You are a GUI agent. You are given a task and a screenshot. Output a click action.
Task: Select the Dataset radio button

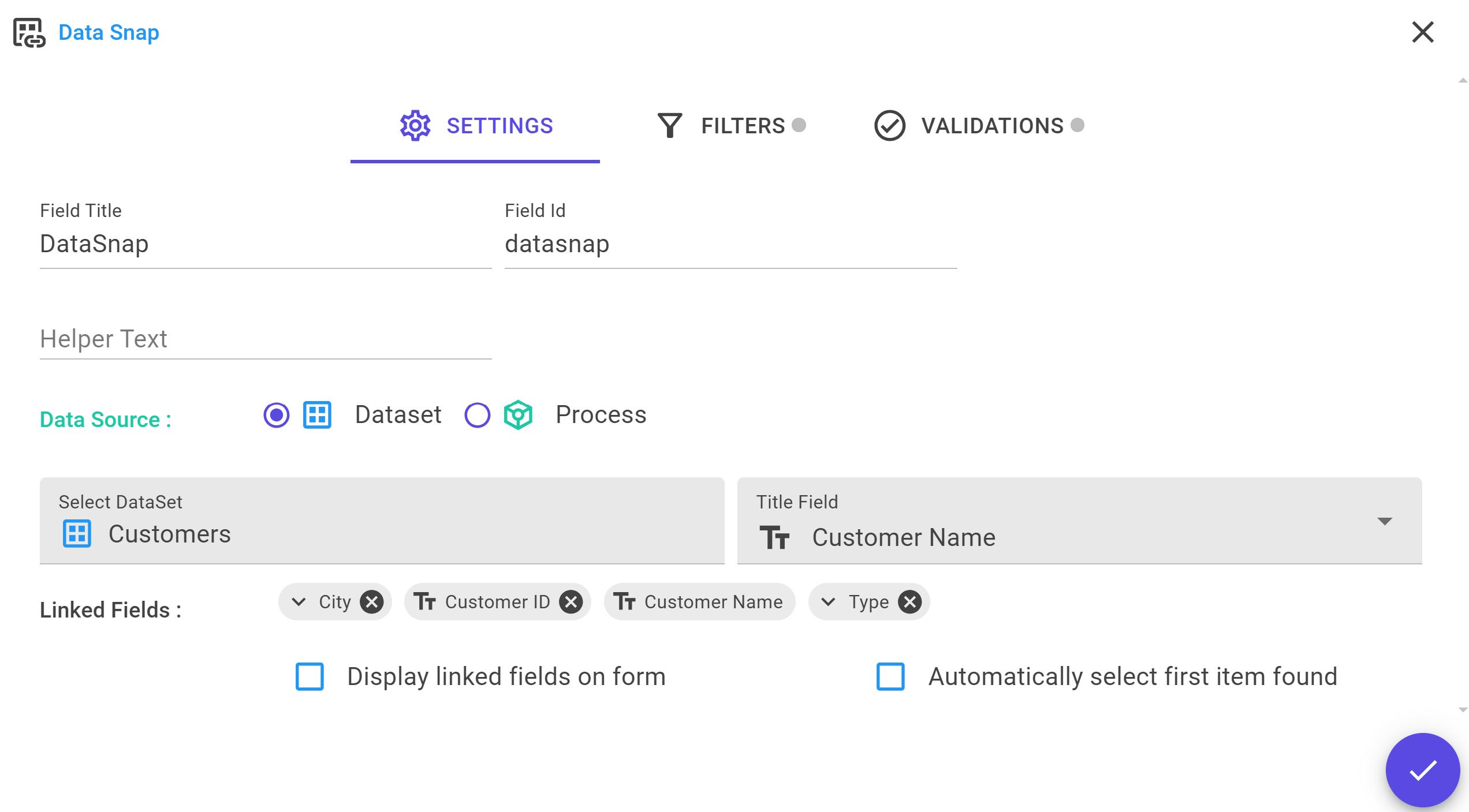[x=277, y=415]
